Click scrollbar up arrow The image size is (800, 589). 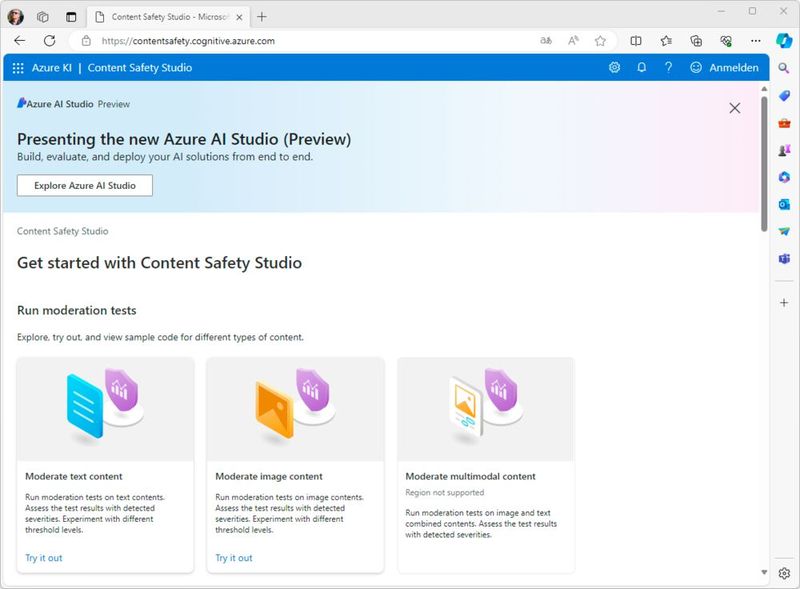coord(764,89)
